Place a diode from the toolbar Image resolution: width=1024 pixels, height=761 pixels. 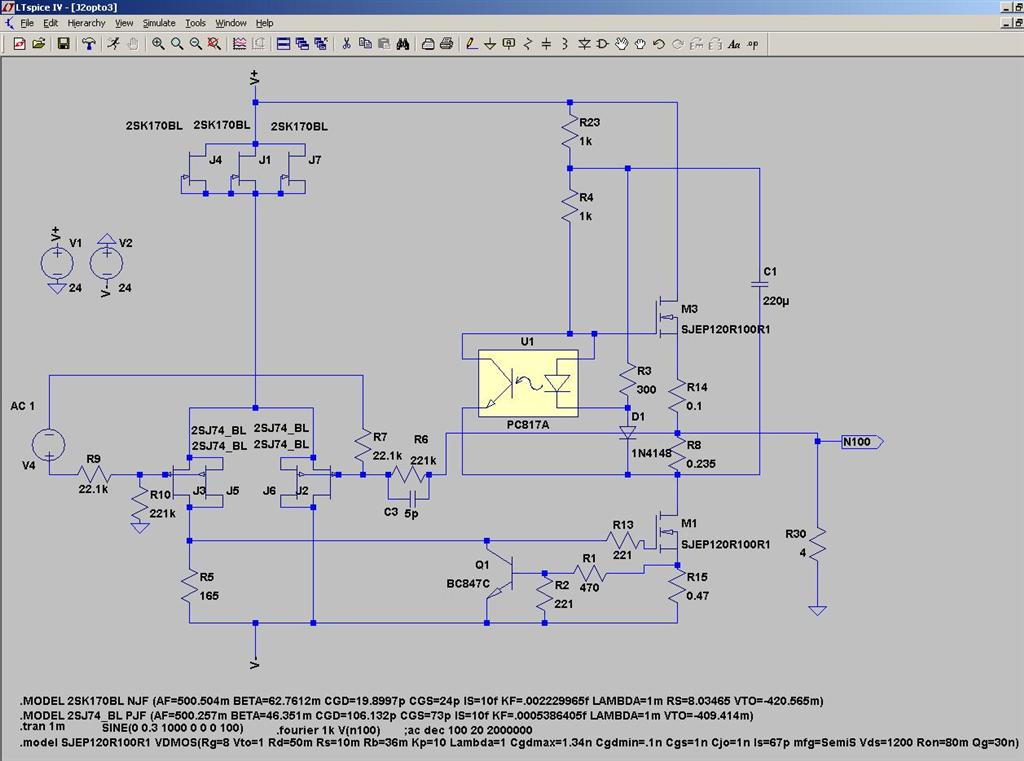(x=584, y=44)
